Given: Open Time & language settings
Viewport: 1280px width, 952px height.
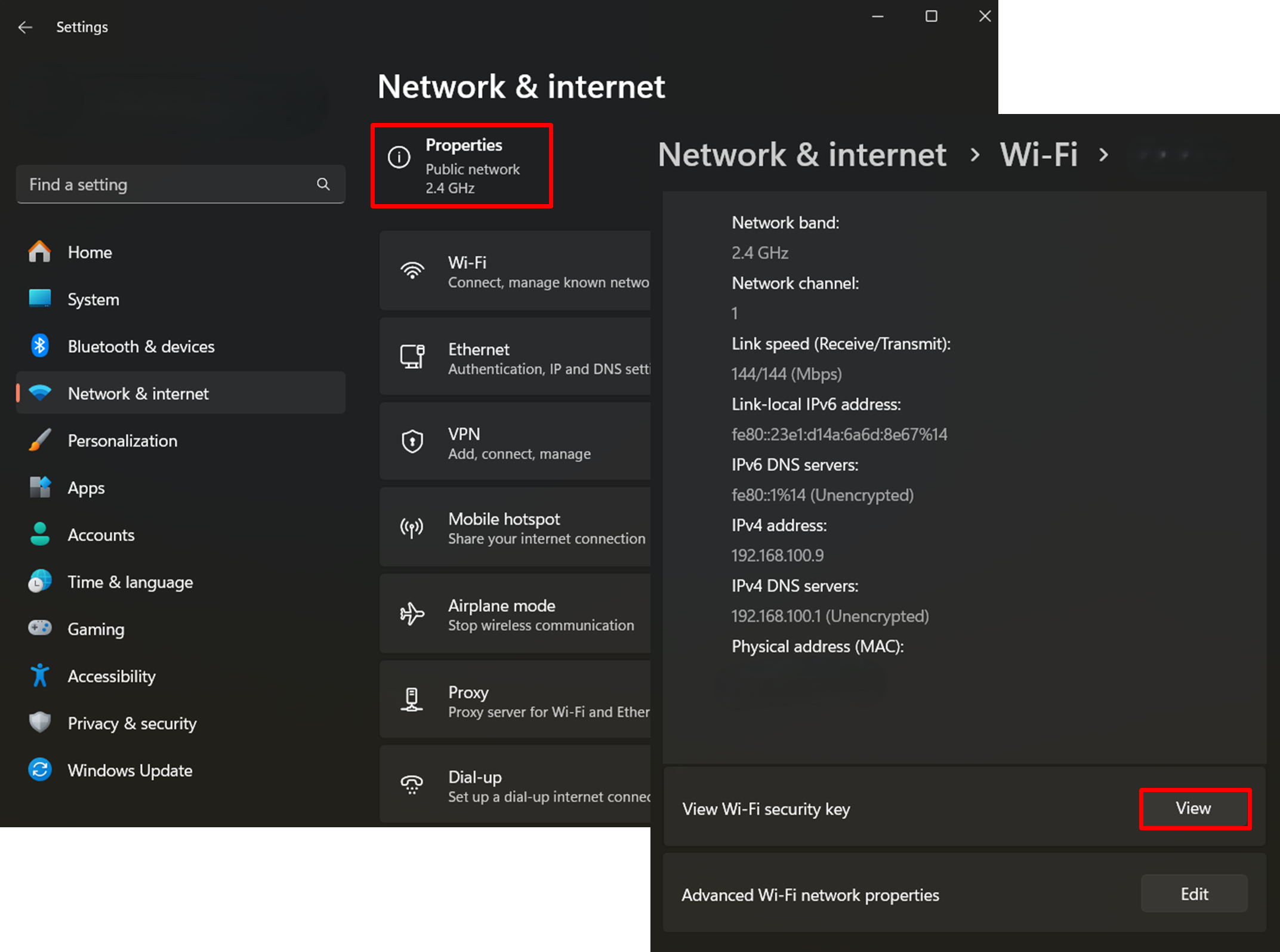Looking at the screenshot, I should 181,582.
